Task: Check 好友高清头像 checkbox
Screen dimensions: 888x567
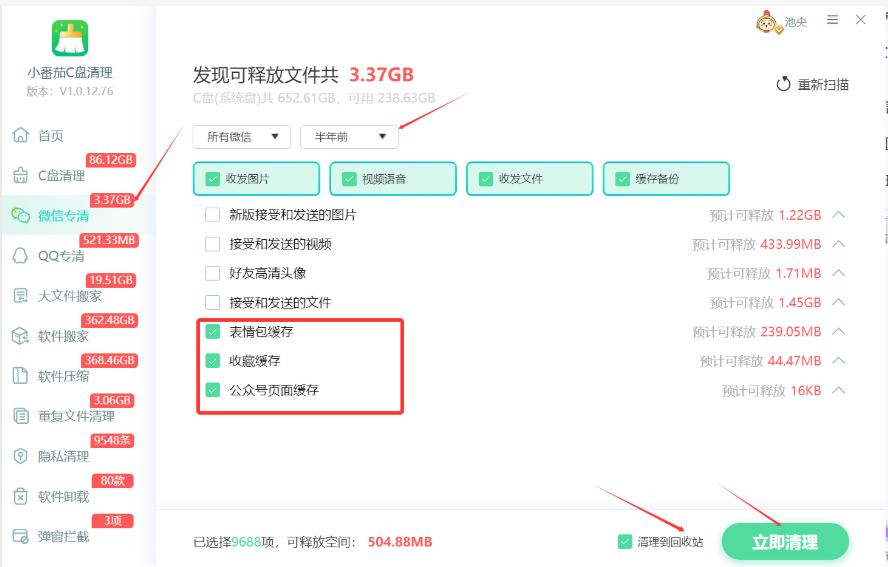Action: coord(212,273)
